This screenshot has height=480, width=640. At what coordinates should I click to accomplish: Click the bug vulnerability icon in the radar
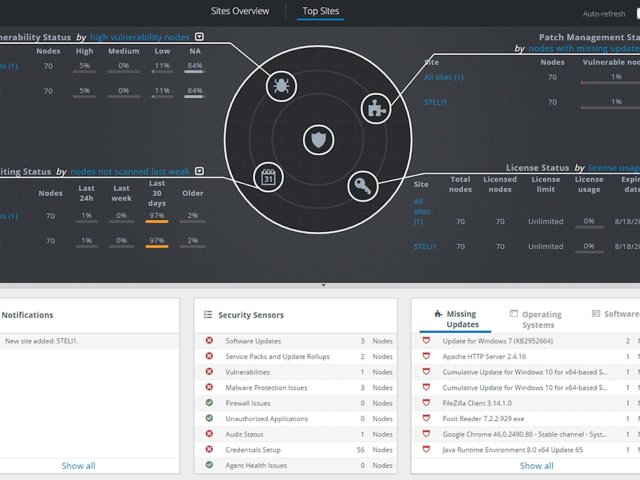(x=281, y=85)
